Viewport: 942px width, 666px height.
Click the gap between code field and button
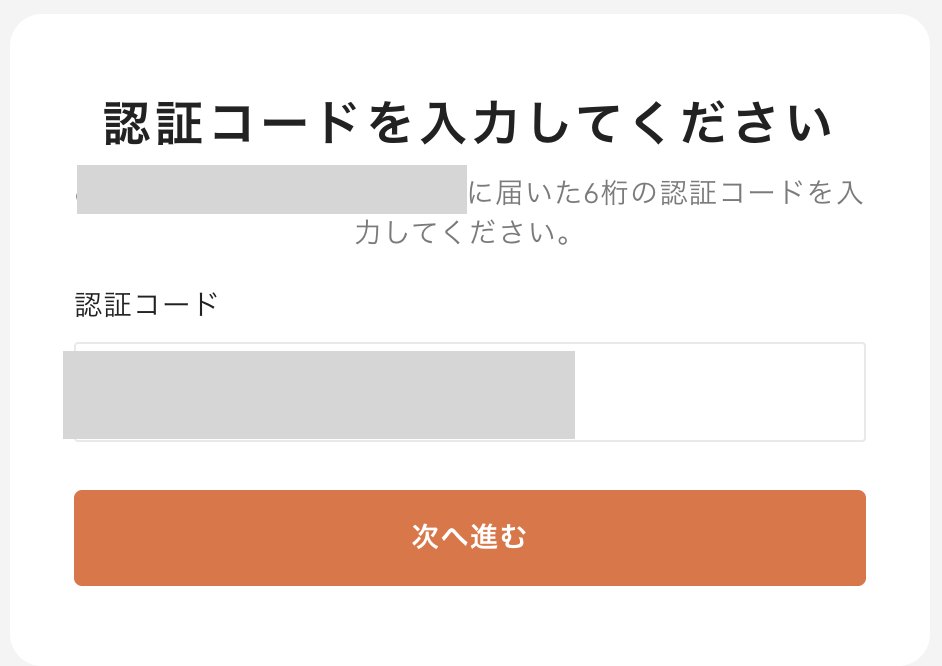(x=469, y=465)
